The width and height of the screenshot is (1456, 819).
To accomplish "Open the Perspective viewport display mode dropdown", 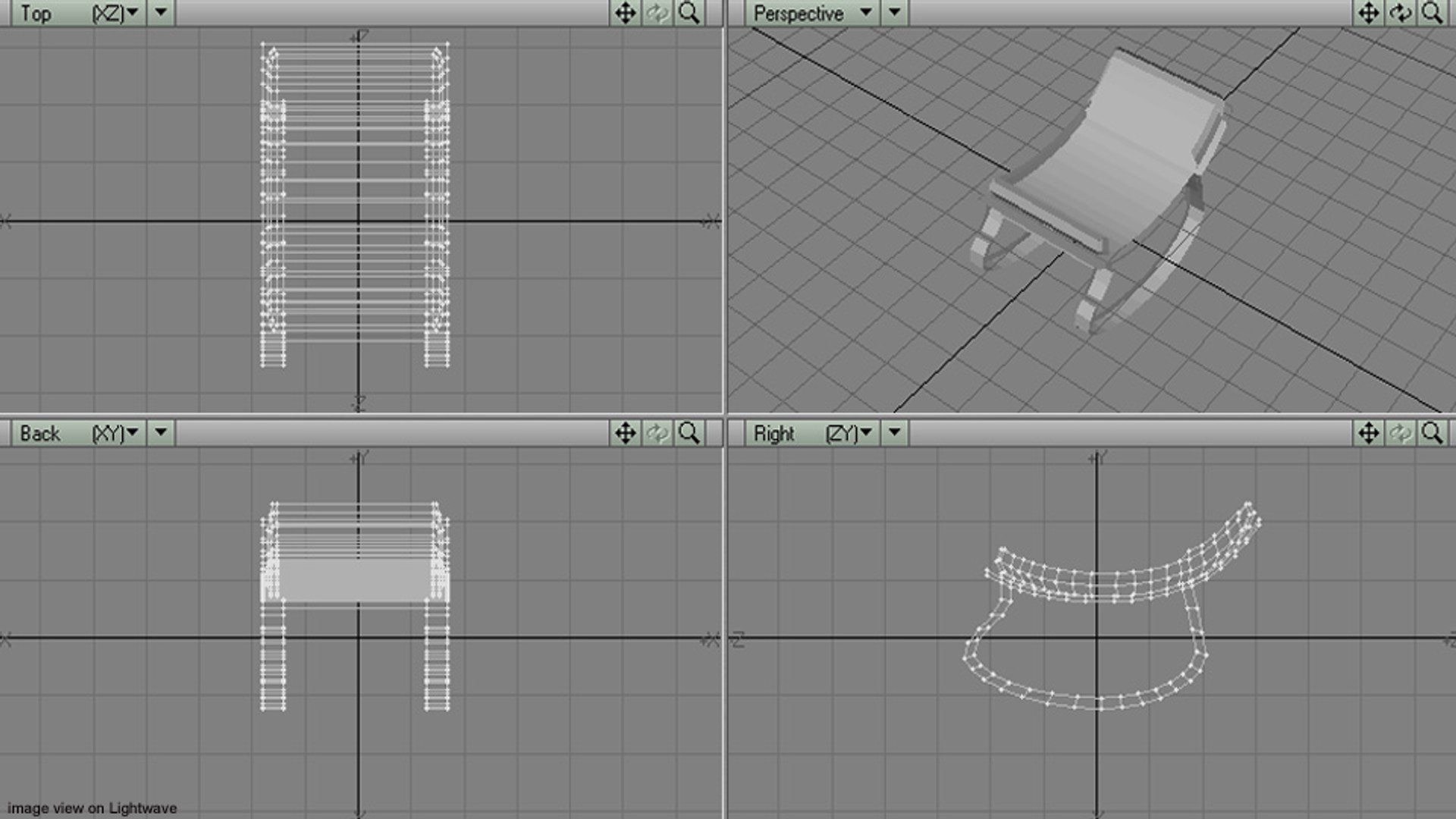I will point(895,13).
